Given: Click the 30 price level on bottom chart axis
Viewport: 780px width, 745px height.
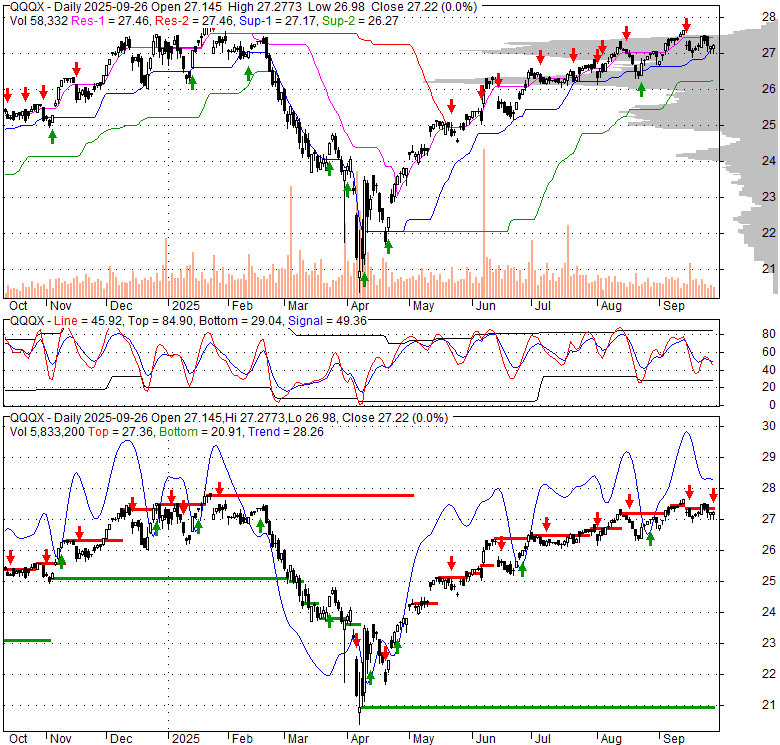Looking at the screenshot, I should click(769, 426).
